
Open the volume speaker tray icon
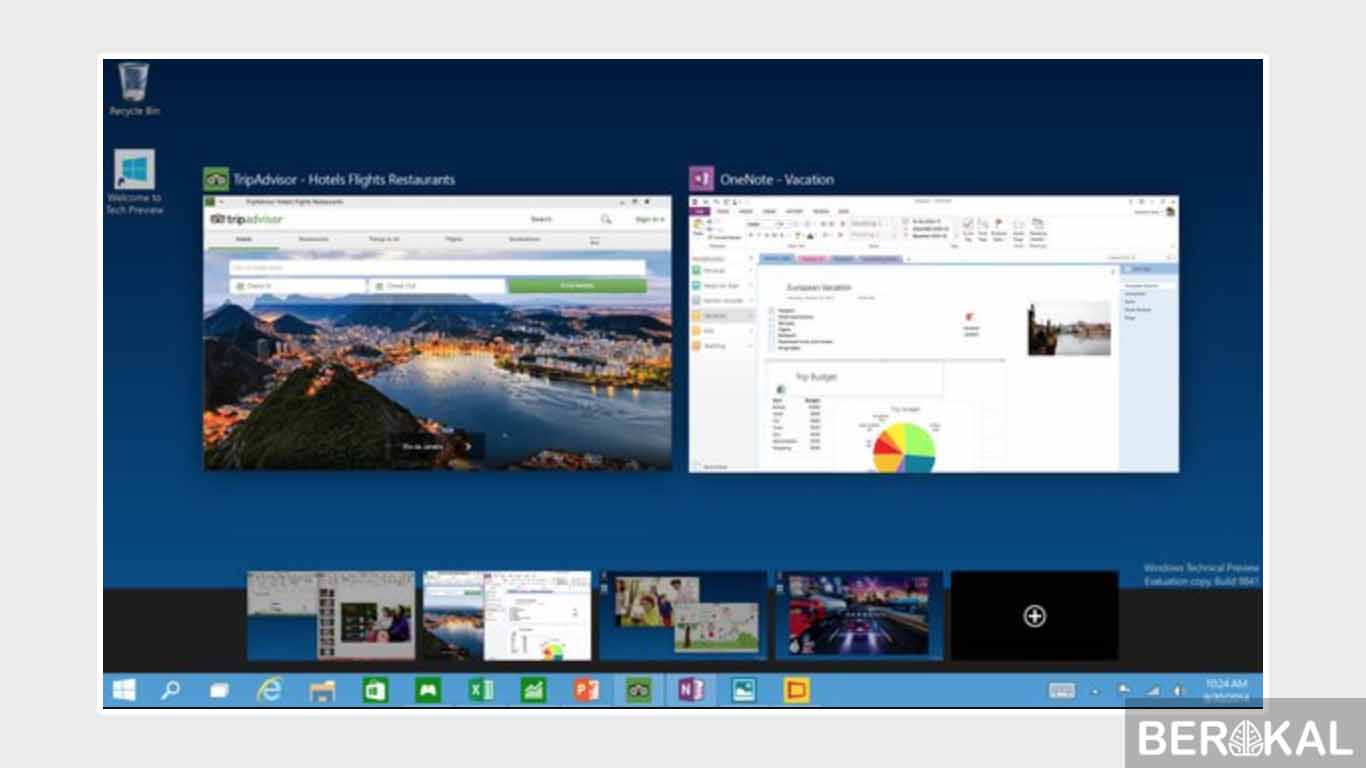pos(1179,690)
